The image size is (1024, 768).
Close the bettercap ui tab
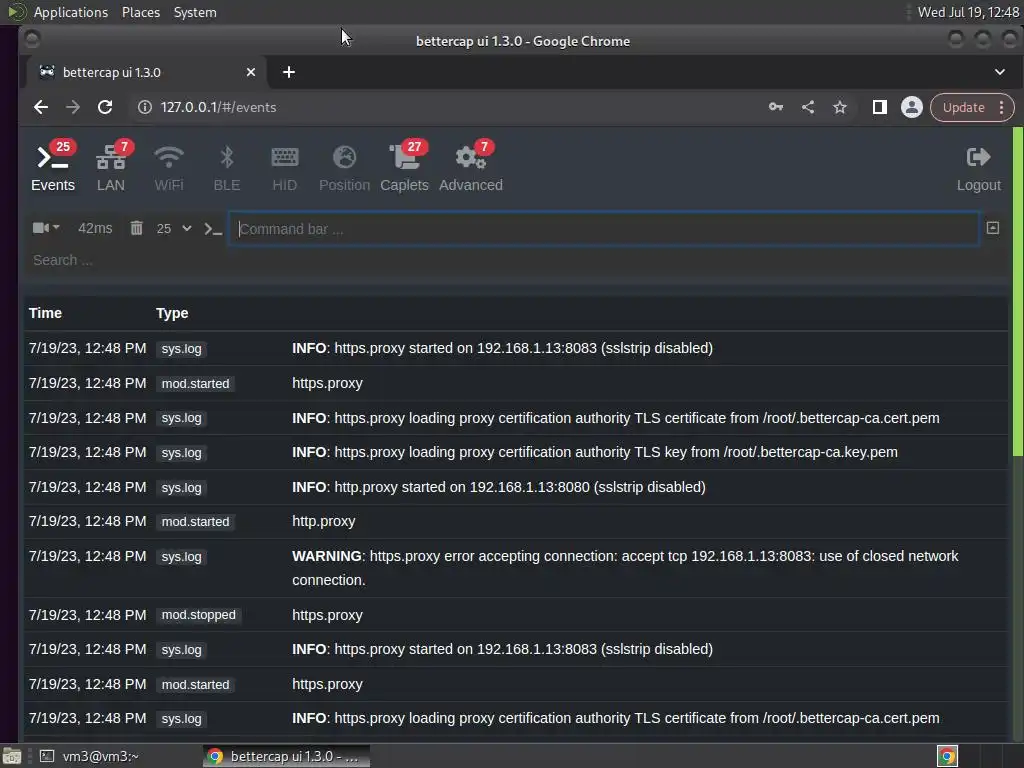coord(251,72)
